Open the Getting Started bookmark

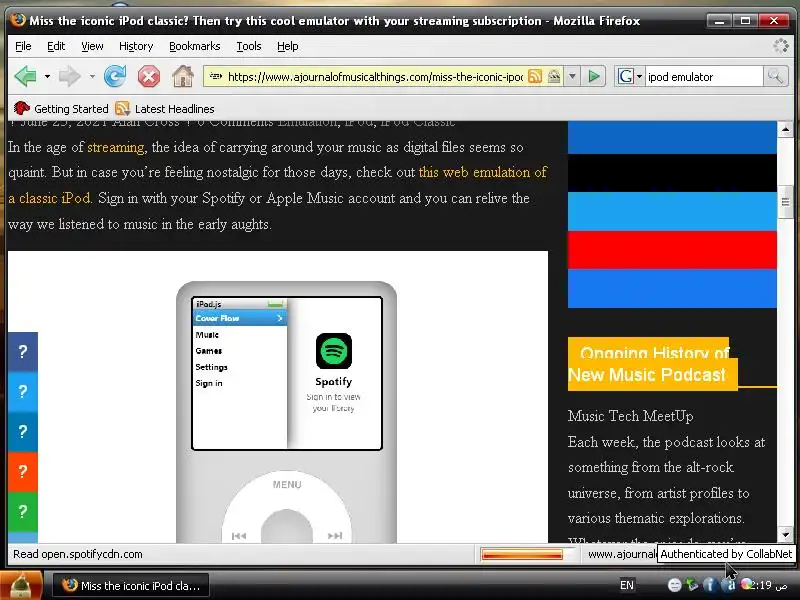coord(61,109)
